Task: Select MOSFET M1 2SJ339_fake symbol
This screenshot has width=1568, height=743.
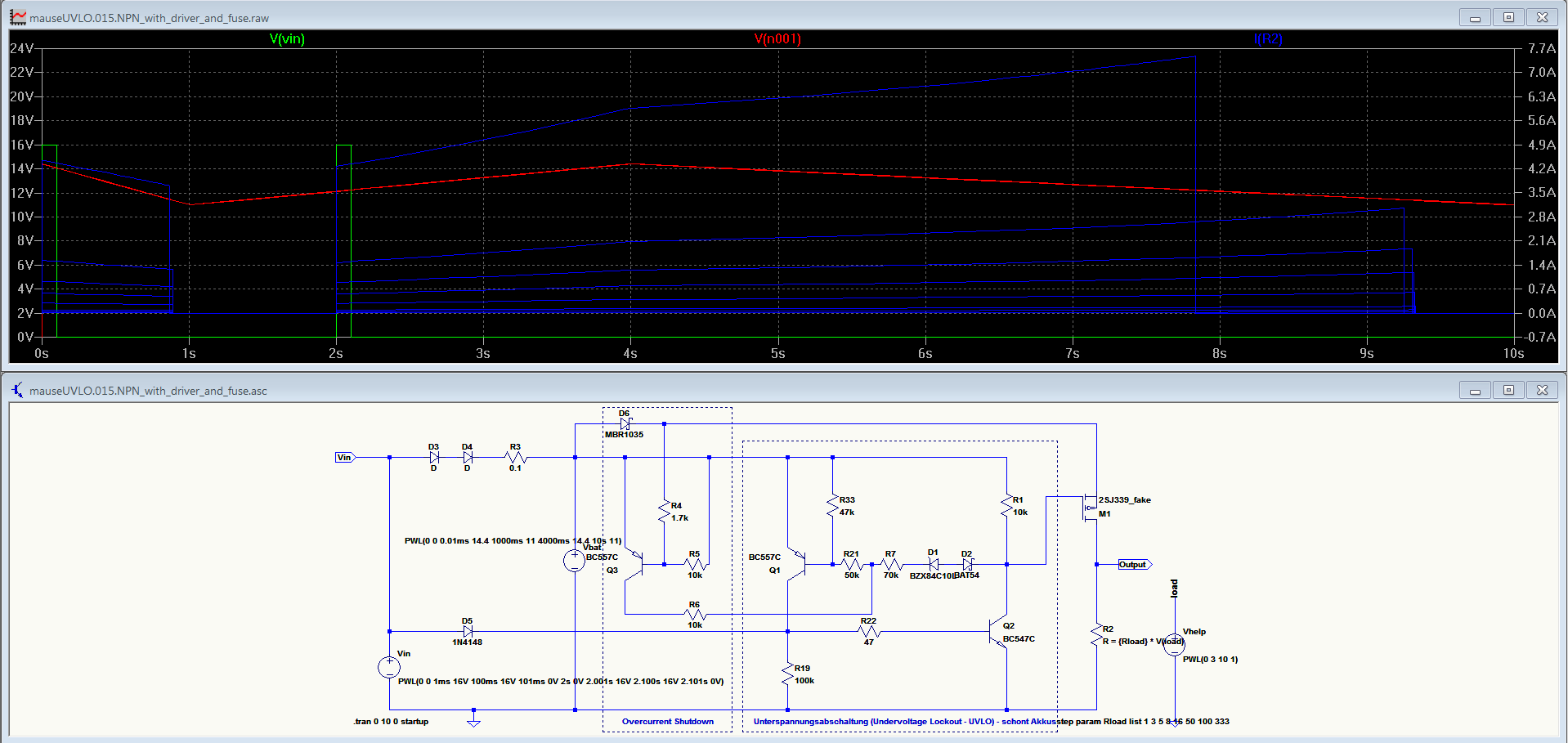Action: pos(1089,508)
